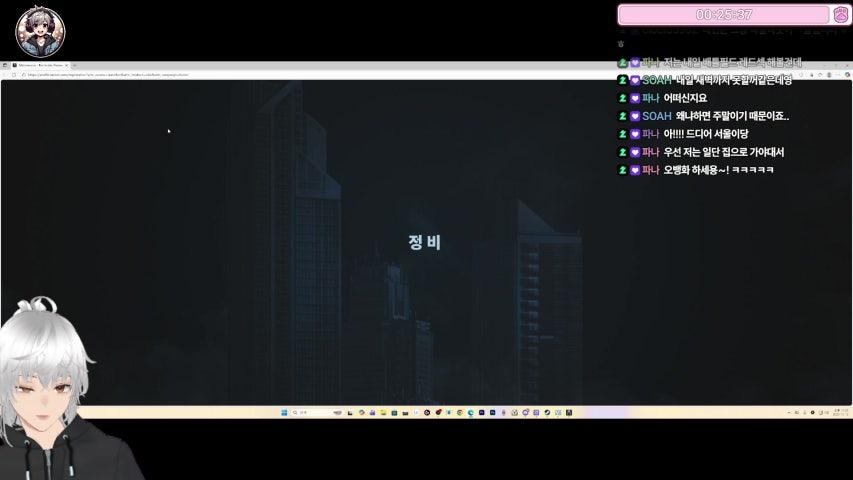The image size is (853, 480).
Task: Click the taskbar search box
Action: (318, 413)
